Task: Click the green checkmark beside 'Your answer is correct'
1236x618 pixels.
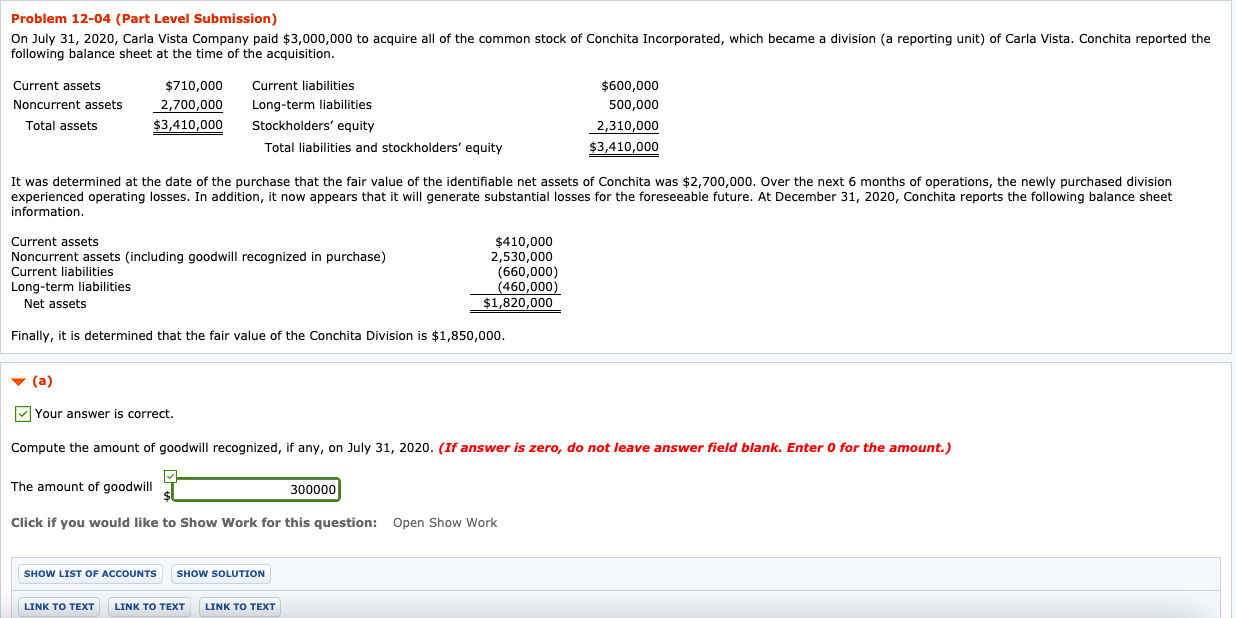Action: point(22,413)
